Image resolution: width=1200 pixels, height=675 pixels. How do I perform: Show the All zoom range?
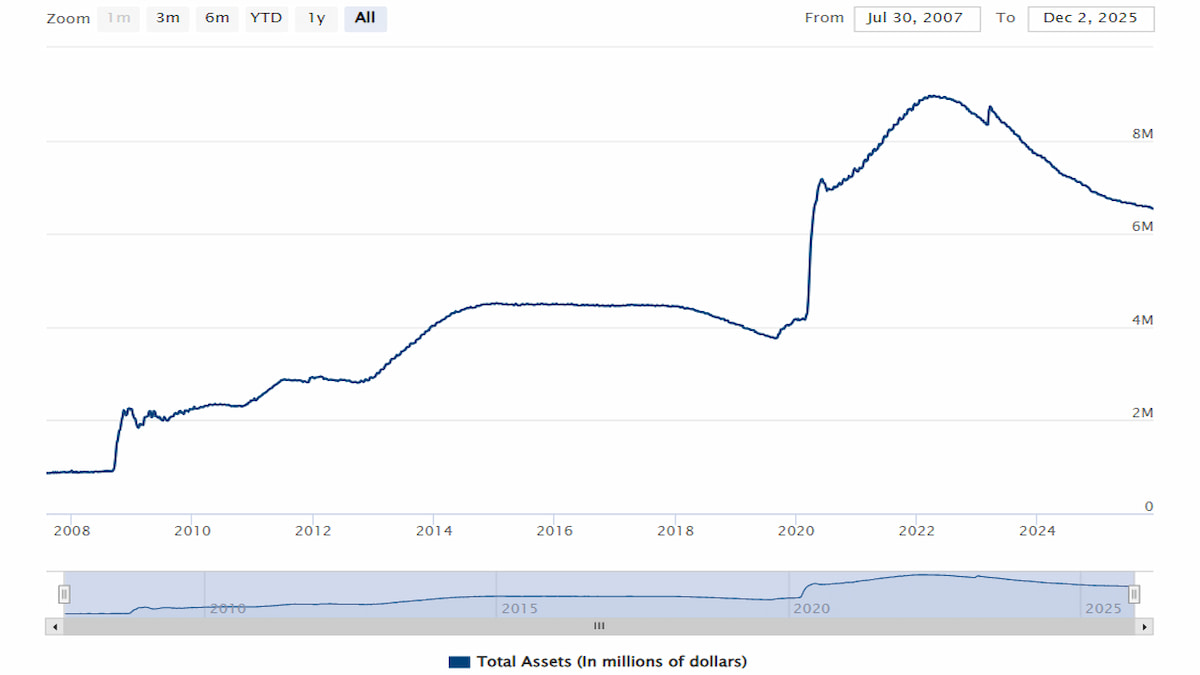click(365, 18)
